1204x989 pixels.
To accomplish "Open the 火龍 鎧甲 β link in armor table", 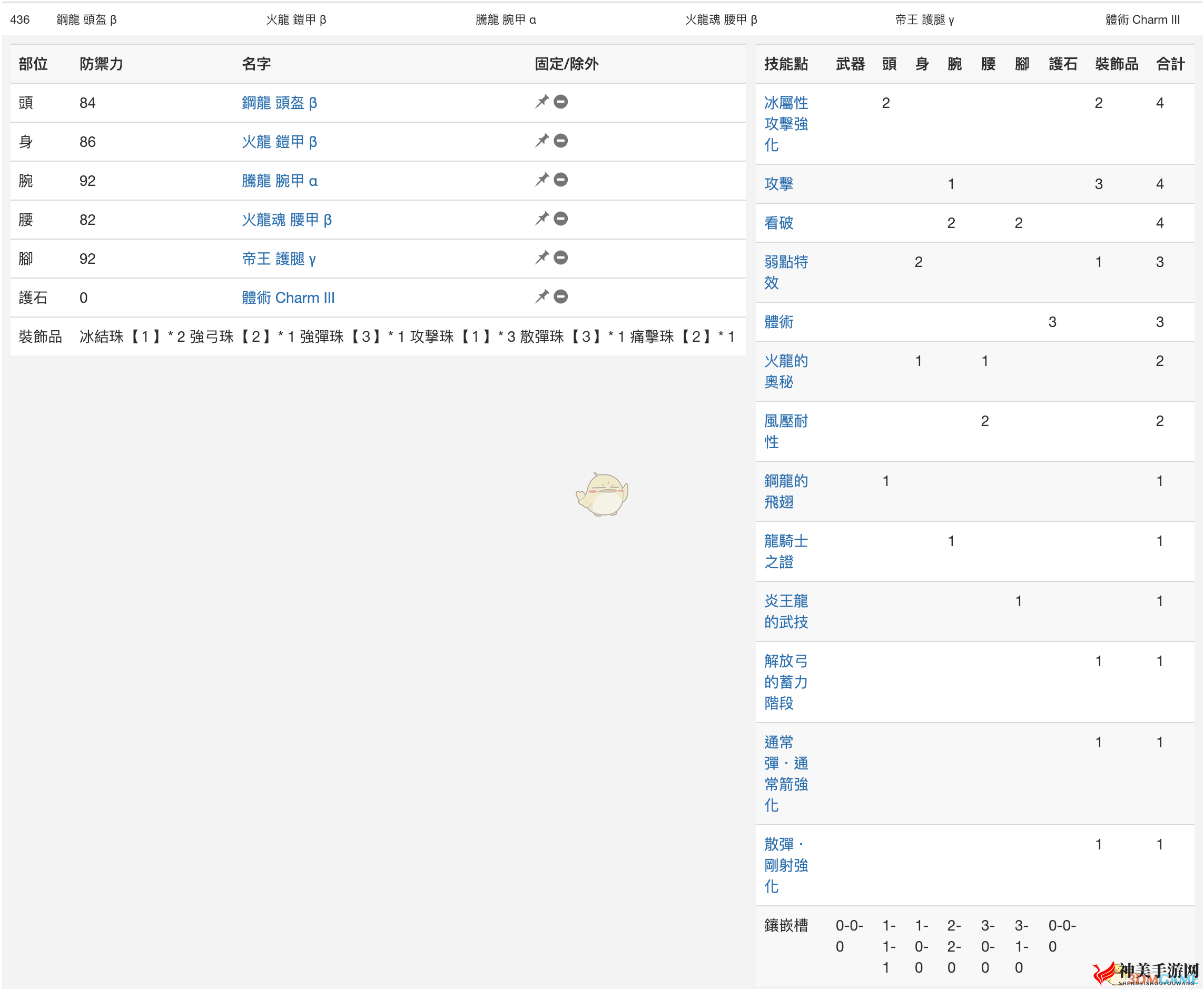I will [279, 142].
